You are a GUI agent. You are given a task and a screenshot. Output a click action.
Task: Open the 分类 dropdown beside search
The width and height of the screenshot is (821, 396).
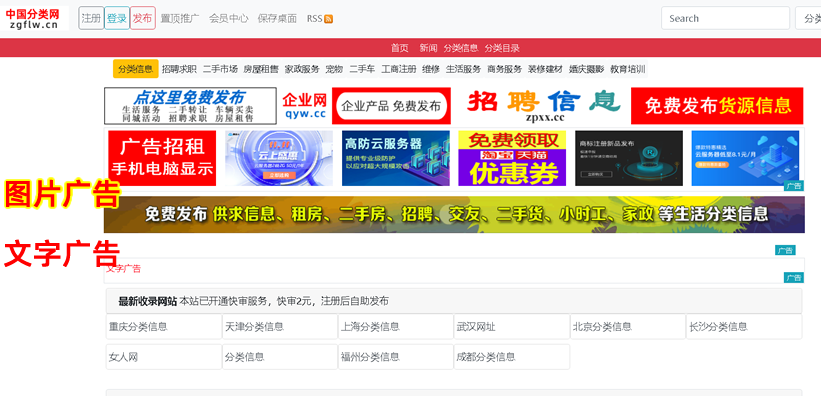808,18
